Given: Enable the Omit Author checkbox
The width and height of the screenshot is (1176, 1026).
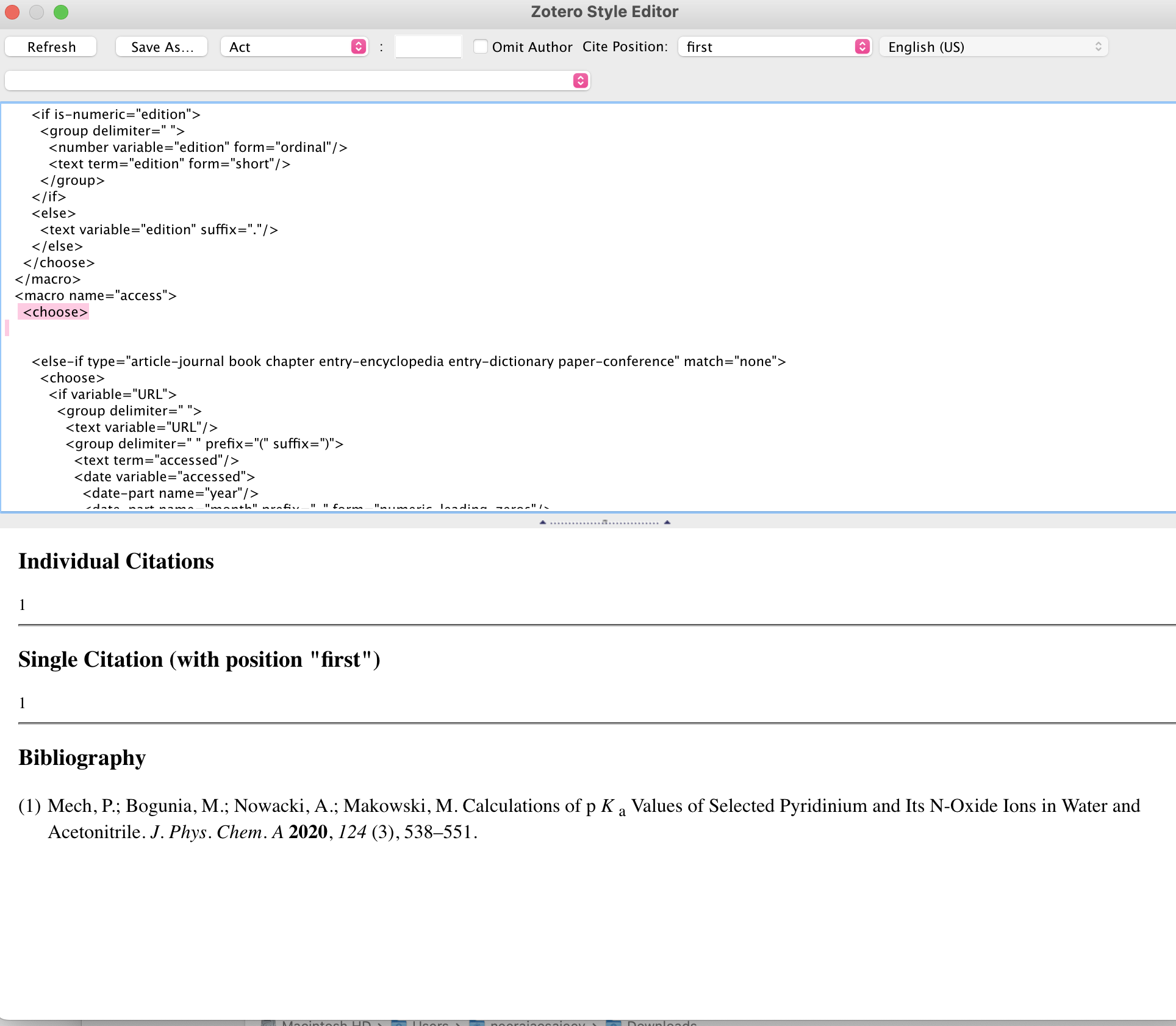Looking at the screenshot, I should tap(481, 46).
